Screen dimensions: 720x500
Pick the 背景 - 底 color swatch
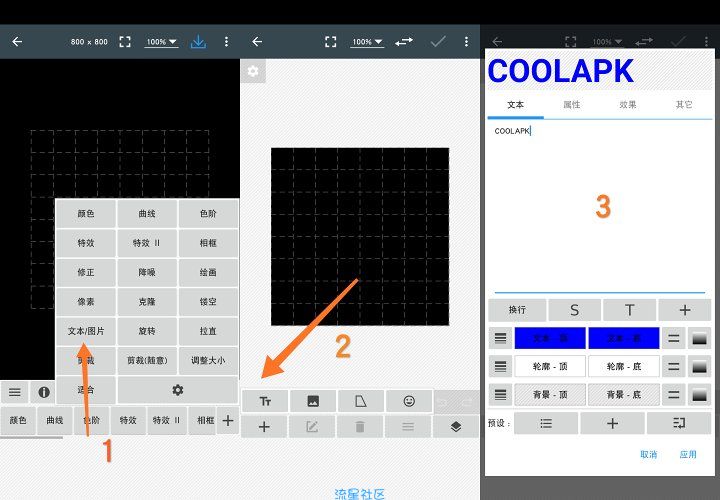[x=624, y=394]
